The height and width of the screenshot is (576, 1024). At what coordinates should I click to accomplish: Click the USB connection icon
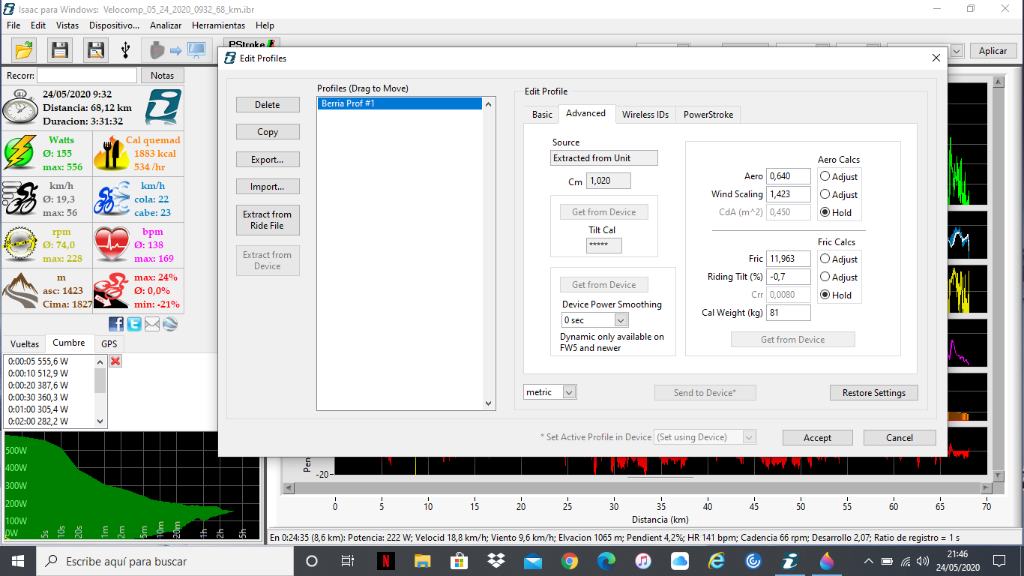[x=125, y=50]
